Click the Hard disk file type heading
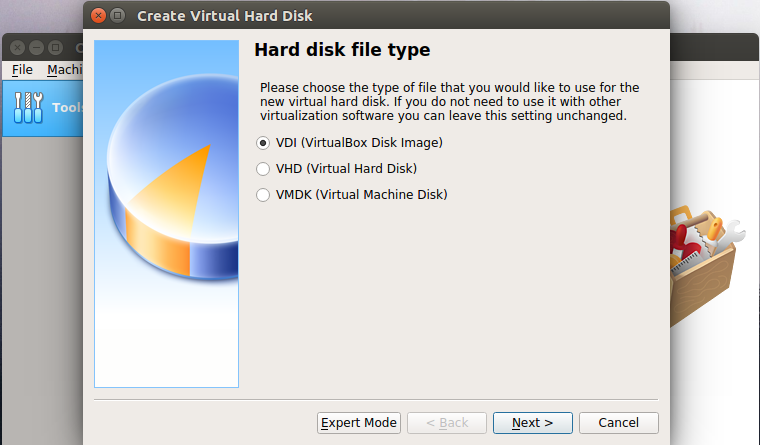 click(x=342, y=50)
